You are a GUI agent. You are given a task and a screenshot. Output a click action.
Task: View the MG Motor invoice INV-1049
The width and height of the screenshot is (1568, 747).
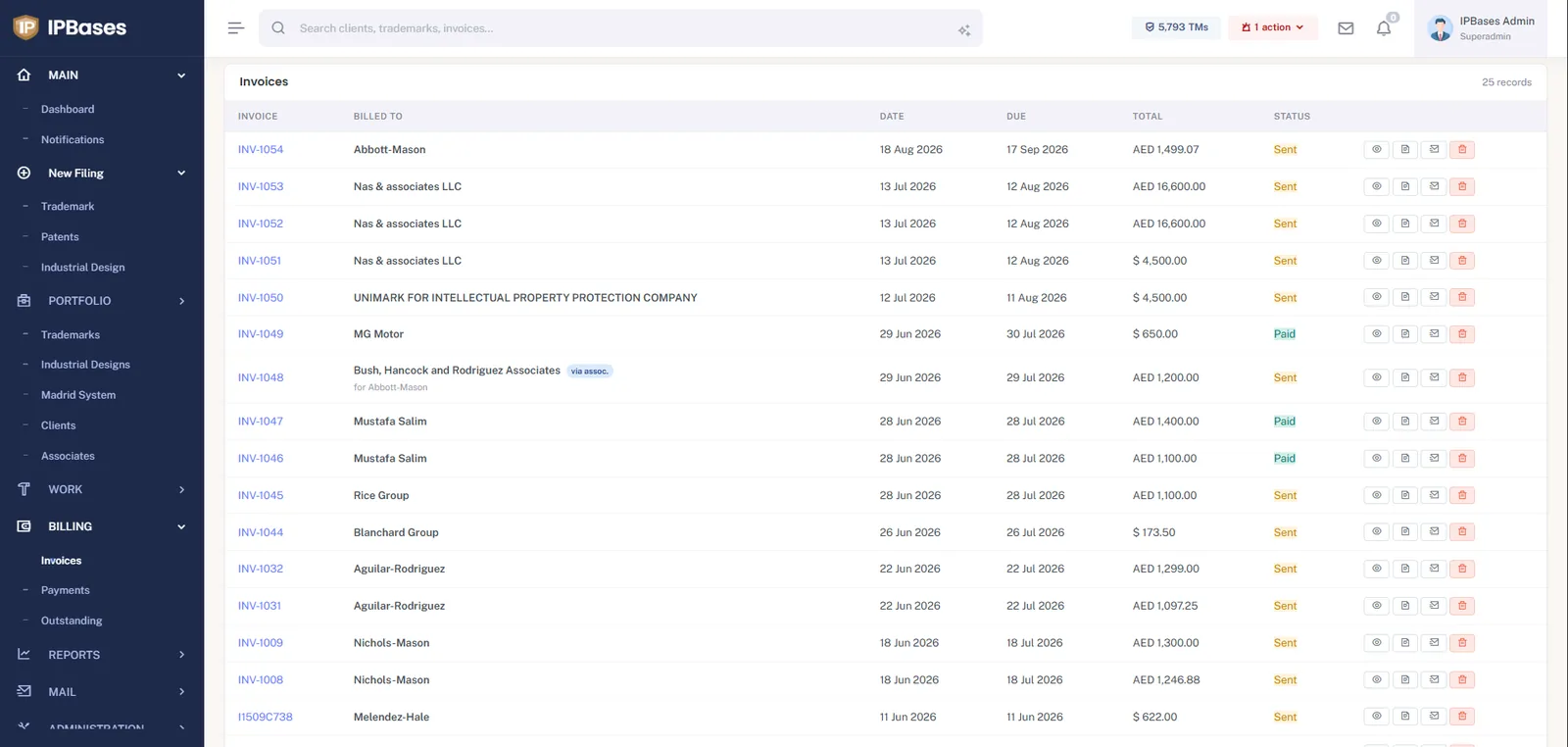[x=1376, y=334]
